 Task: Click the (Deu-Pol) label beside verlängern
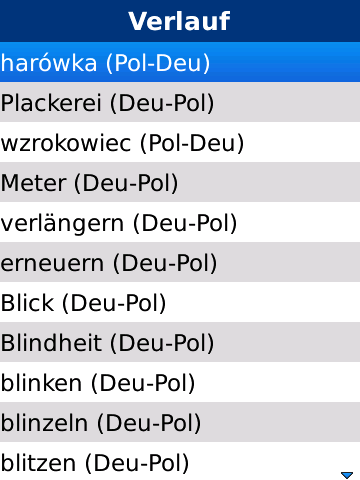185,223
